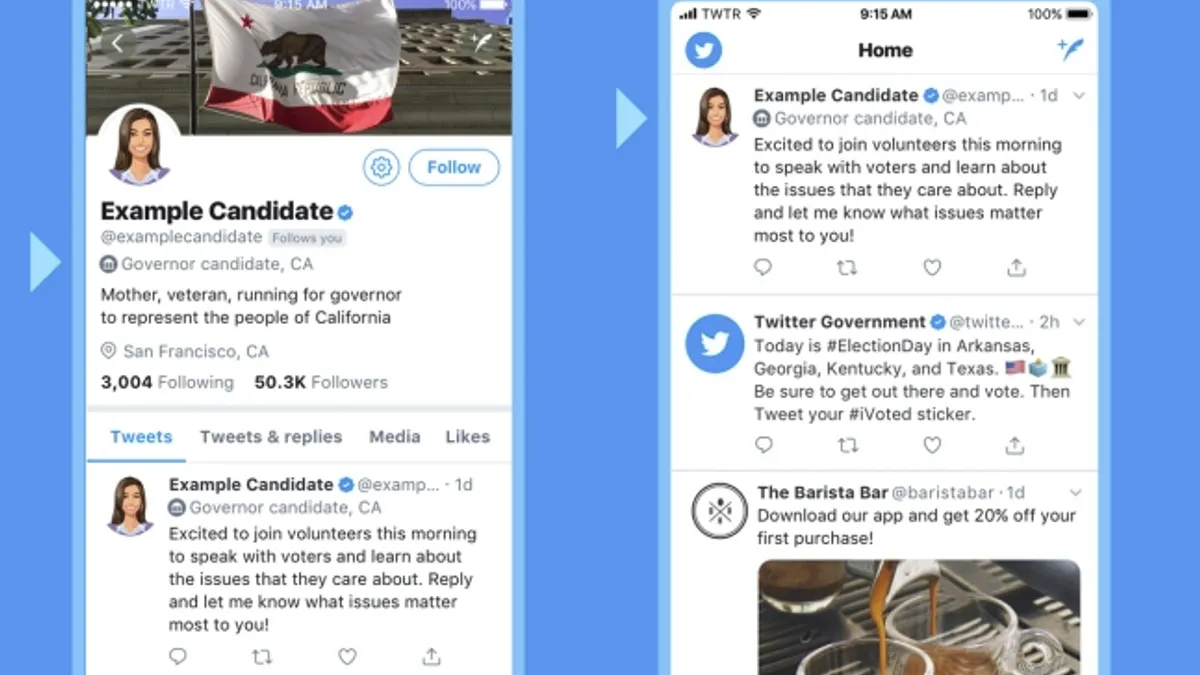Viewport: 1200px width, 675px height.
Task: Go back using the profile header arrow
Action: click(118, 43)
